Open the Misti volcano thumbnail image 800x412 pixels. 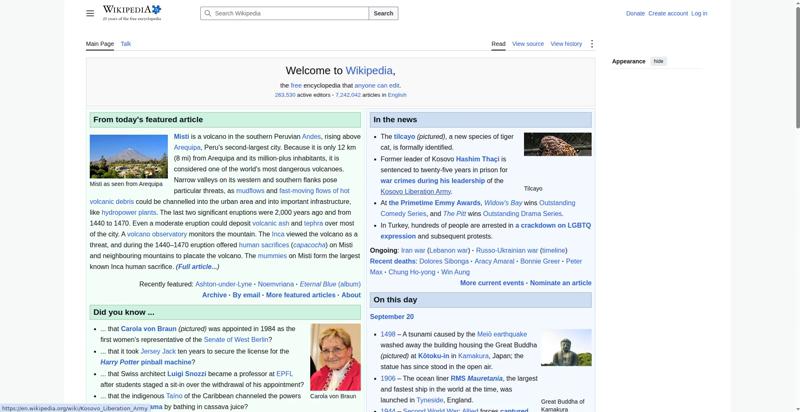[x=129, y=157]
